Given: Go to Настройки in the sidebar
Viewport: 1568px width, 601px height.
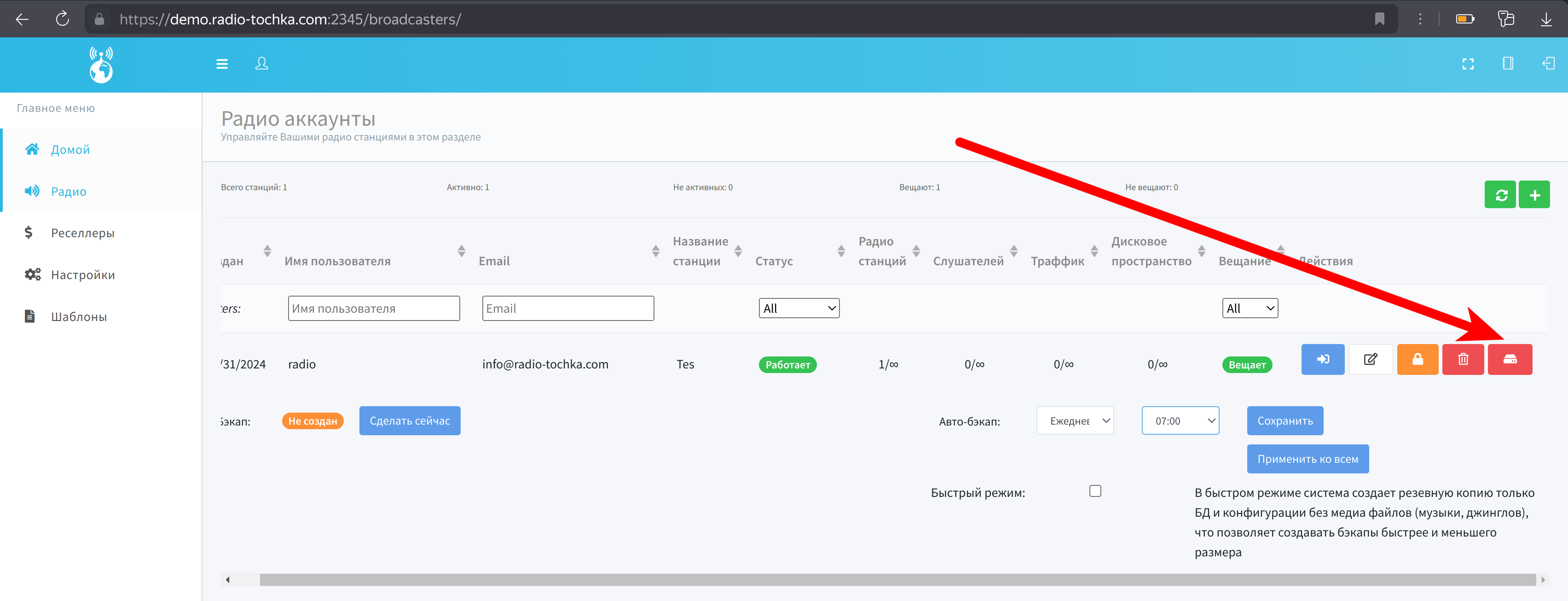Looking at the screenshot, I should click(83, 274).
